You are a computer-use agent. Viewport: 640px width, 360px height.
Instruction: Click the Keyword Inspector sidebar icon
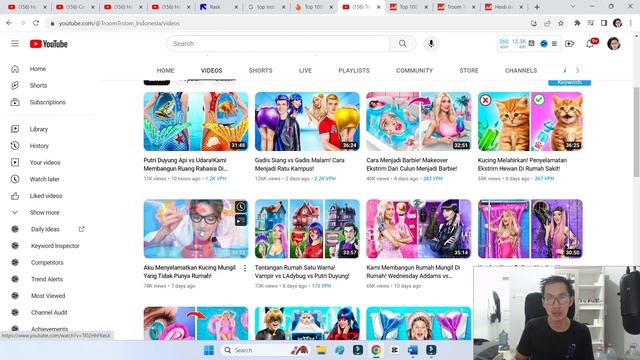pyautogui.click(x=15, y=246)
